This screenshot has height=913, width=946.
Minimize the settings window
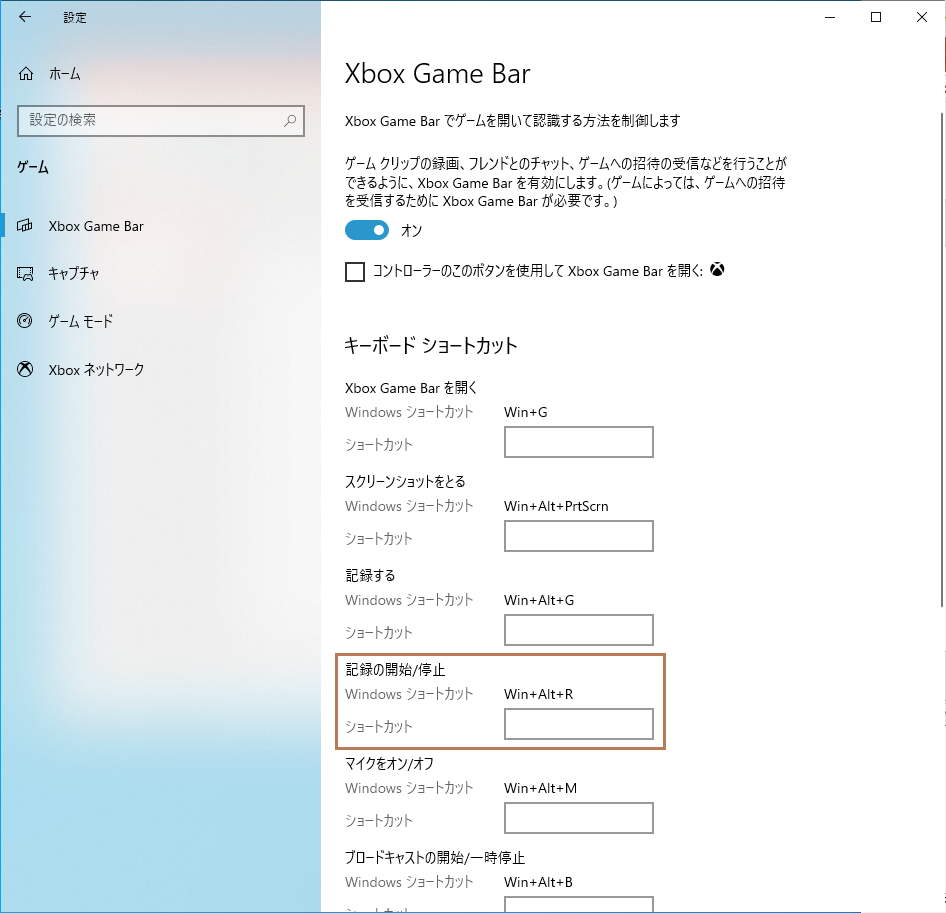click(830, 17)
